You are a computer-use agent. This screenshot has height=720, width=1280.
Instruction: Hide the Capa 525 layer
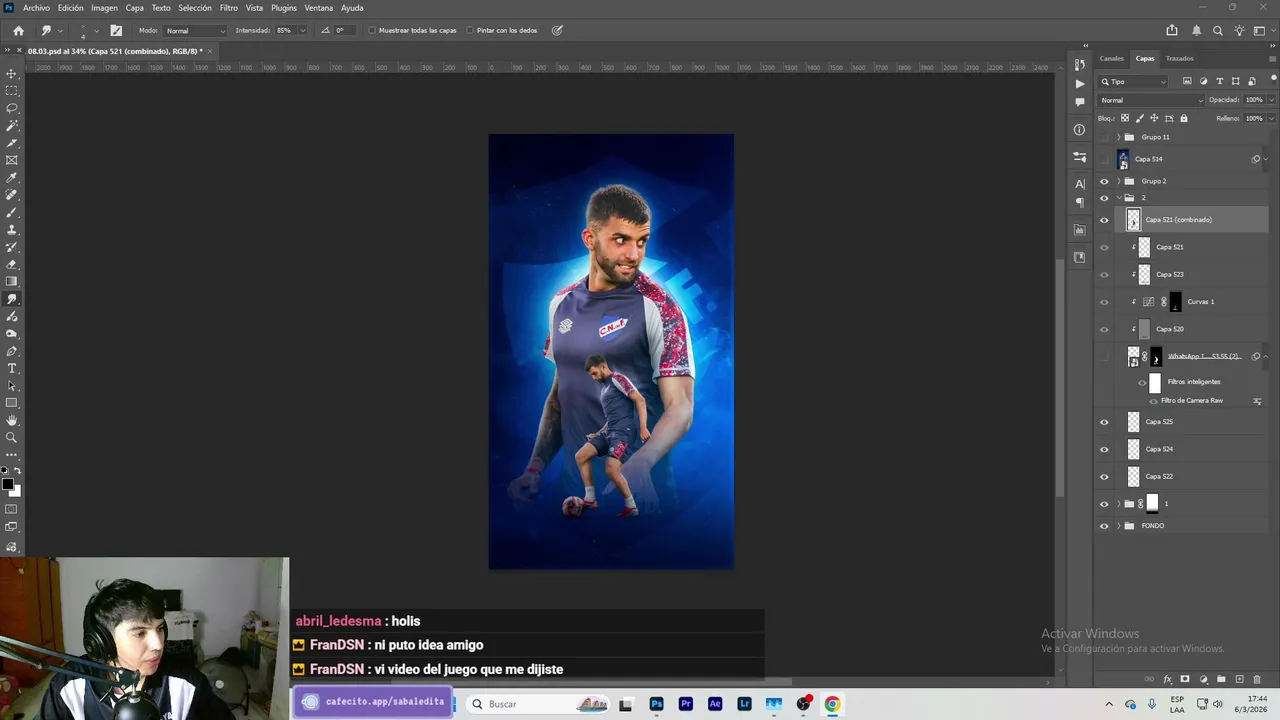tap(1104, 422)
